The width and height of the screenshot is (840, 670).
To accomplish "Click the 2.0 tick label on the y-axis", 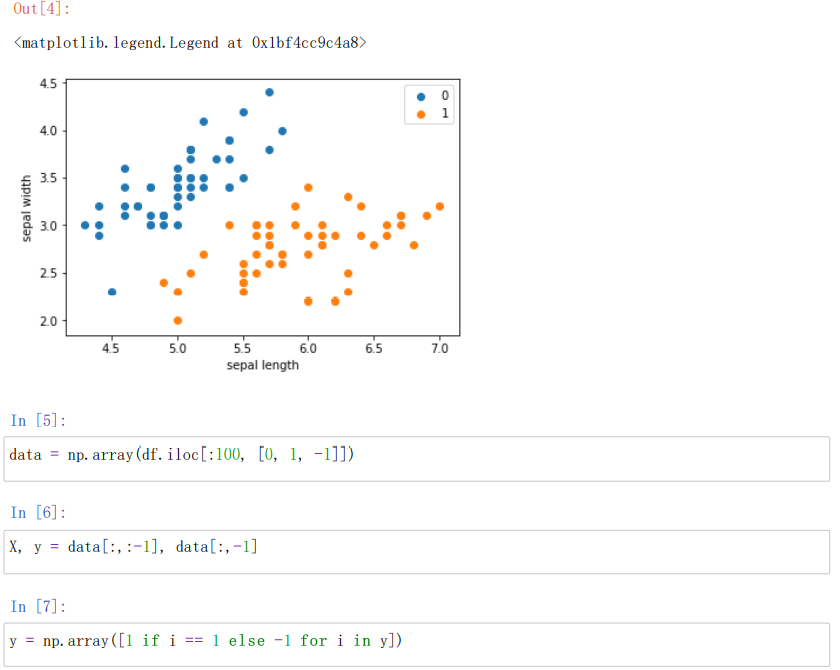I will 49,321.
